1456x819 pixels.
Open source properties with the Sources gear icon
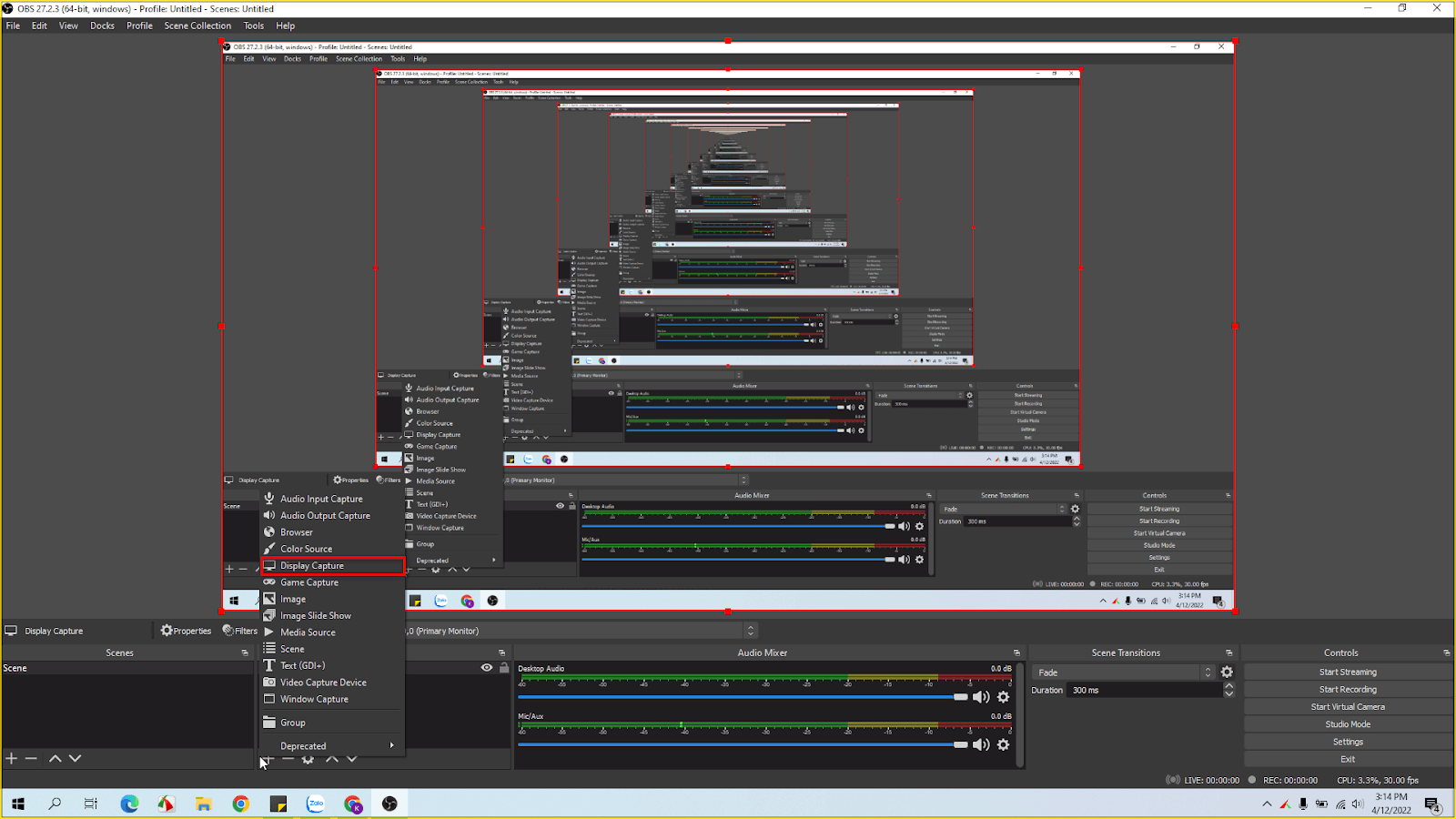[x=308, y=759]
